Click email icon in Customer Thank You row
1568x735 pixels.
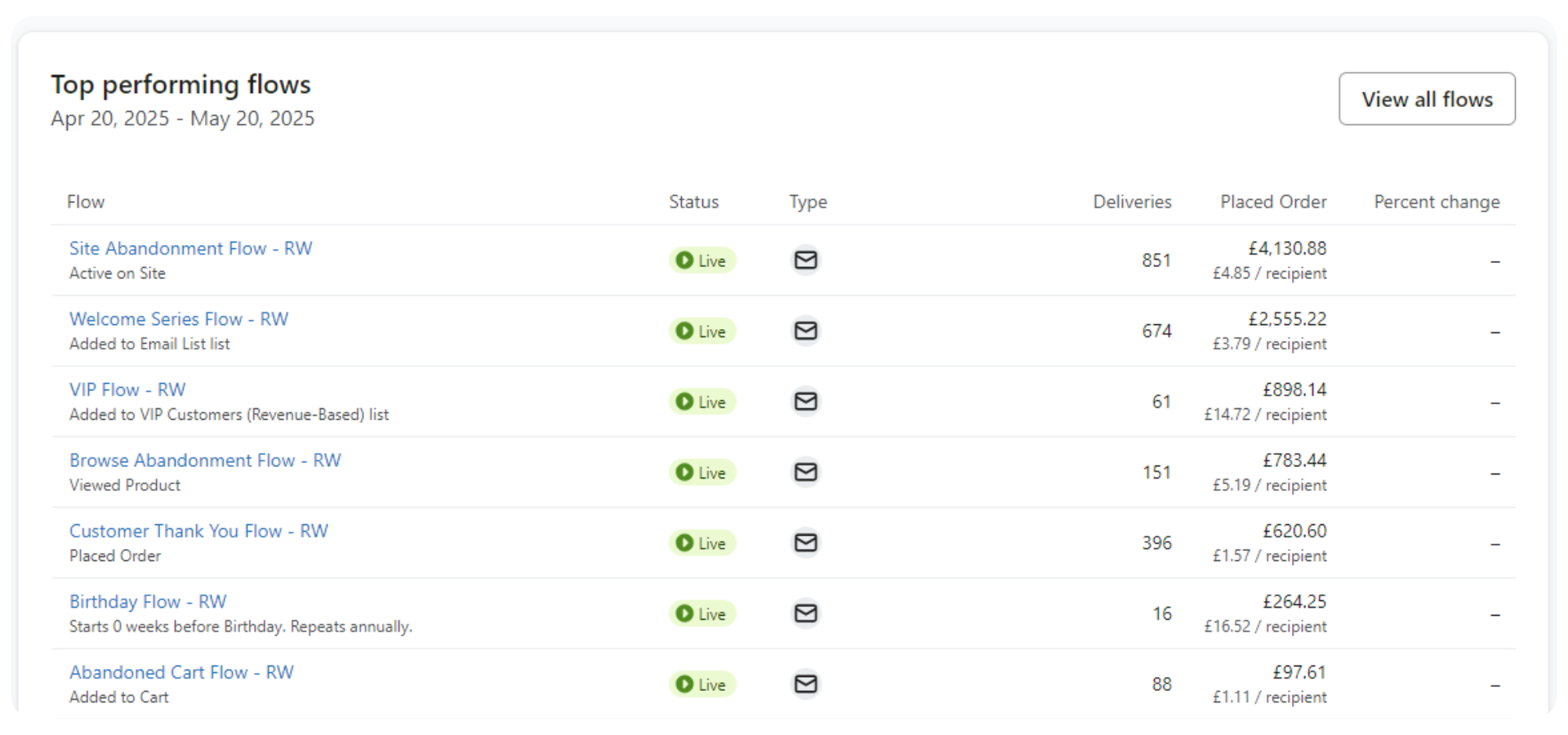pos(805,542)
